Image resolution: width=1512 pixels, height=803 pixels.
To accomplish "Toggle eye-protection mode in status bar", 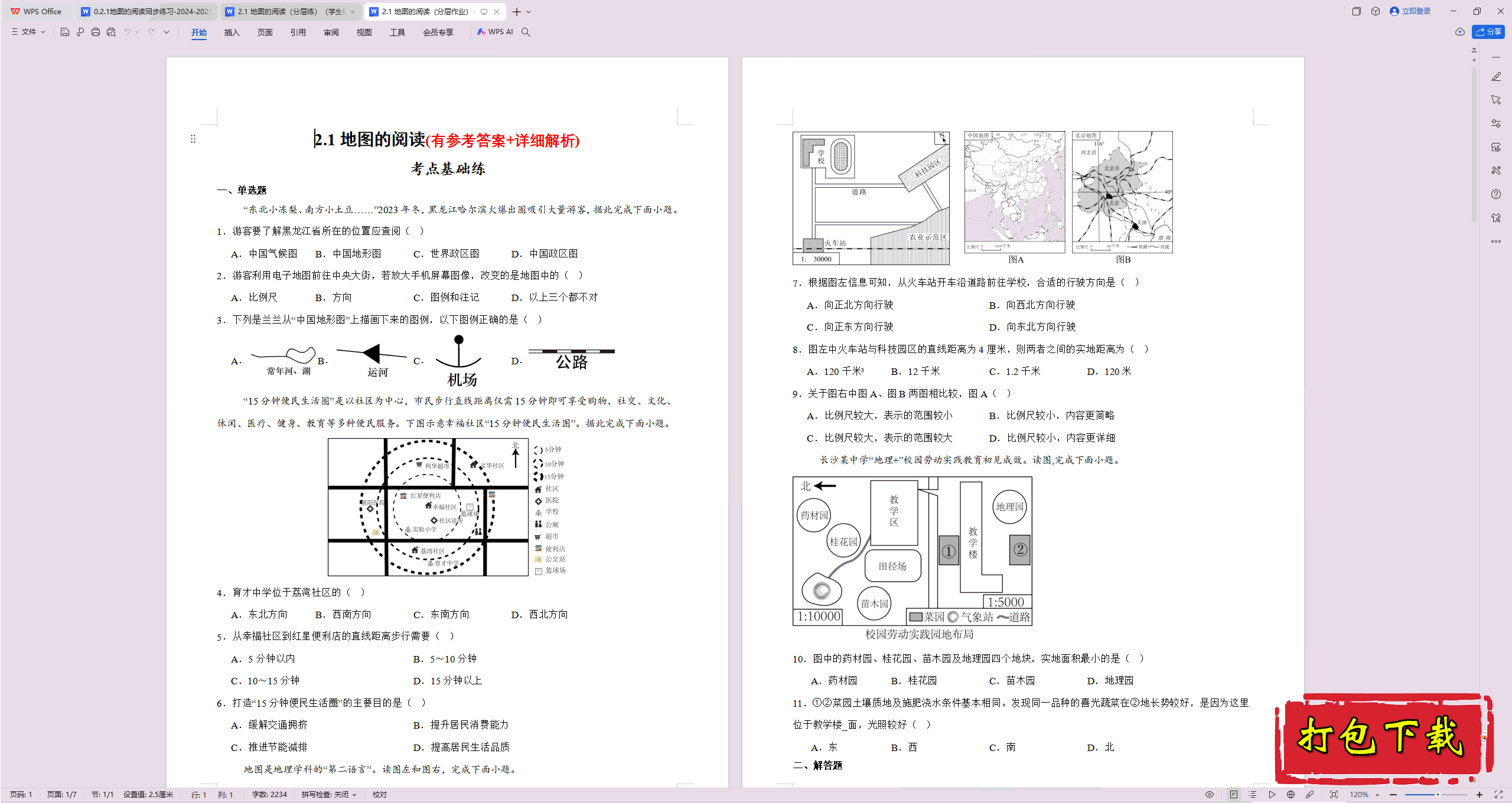I will (1210, 795).
